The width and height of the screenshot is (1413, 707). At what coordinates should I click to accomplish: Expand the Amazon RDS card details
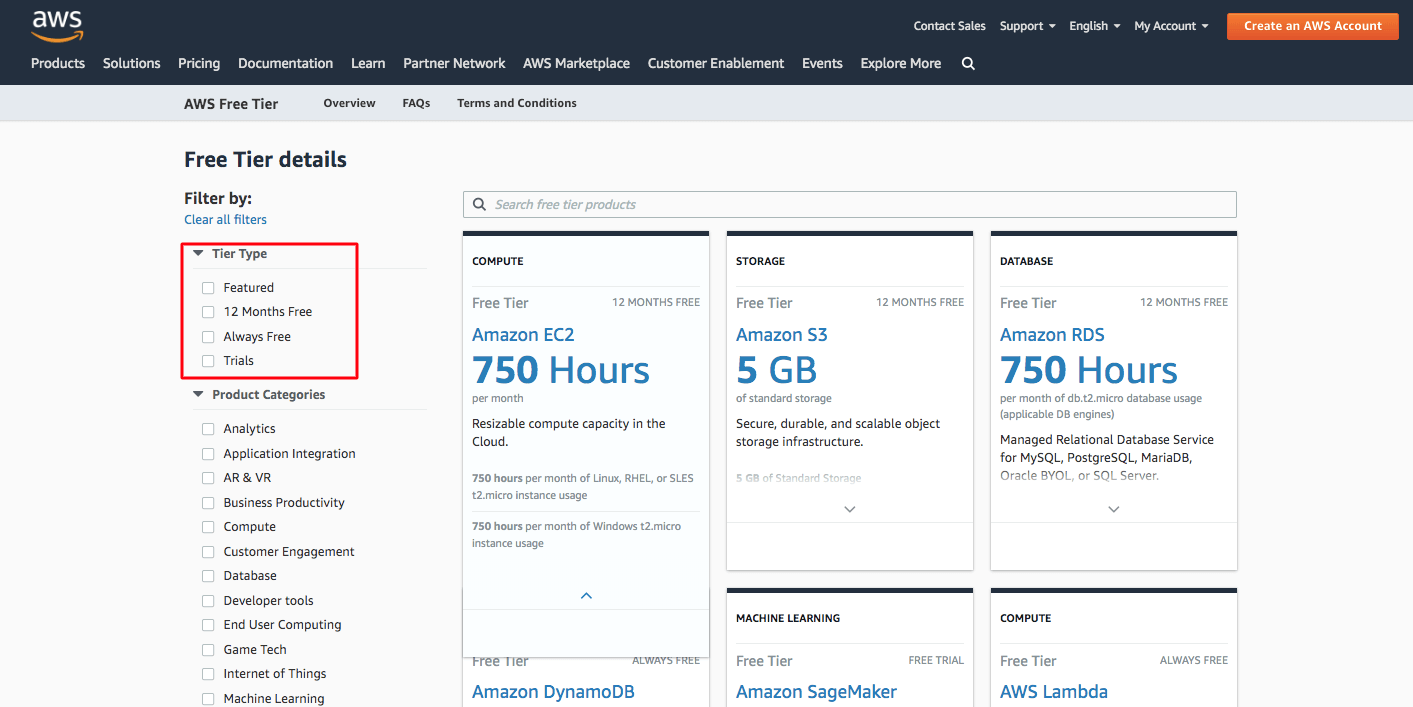(1114, 509)
